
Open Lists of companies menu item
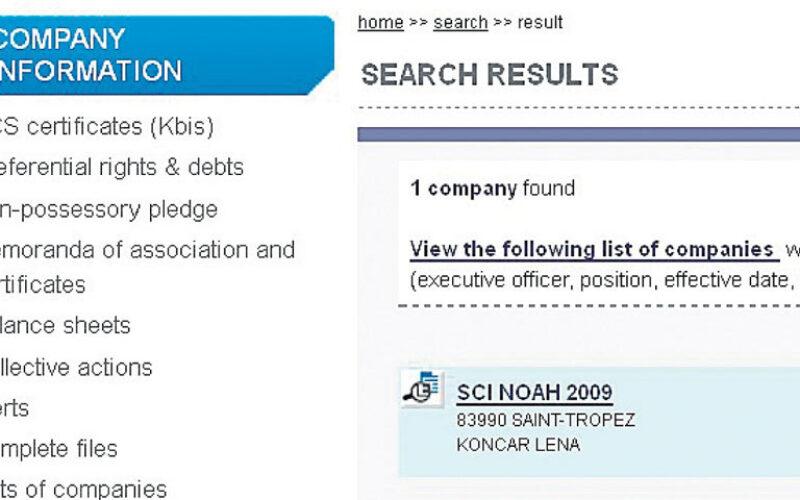tap(83, 489)
